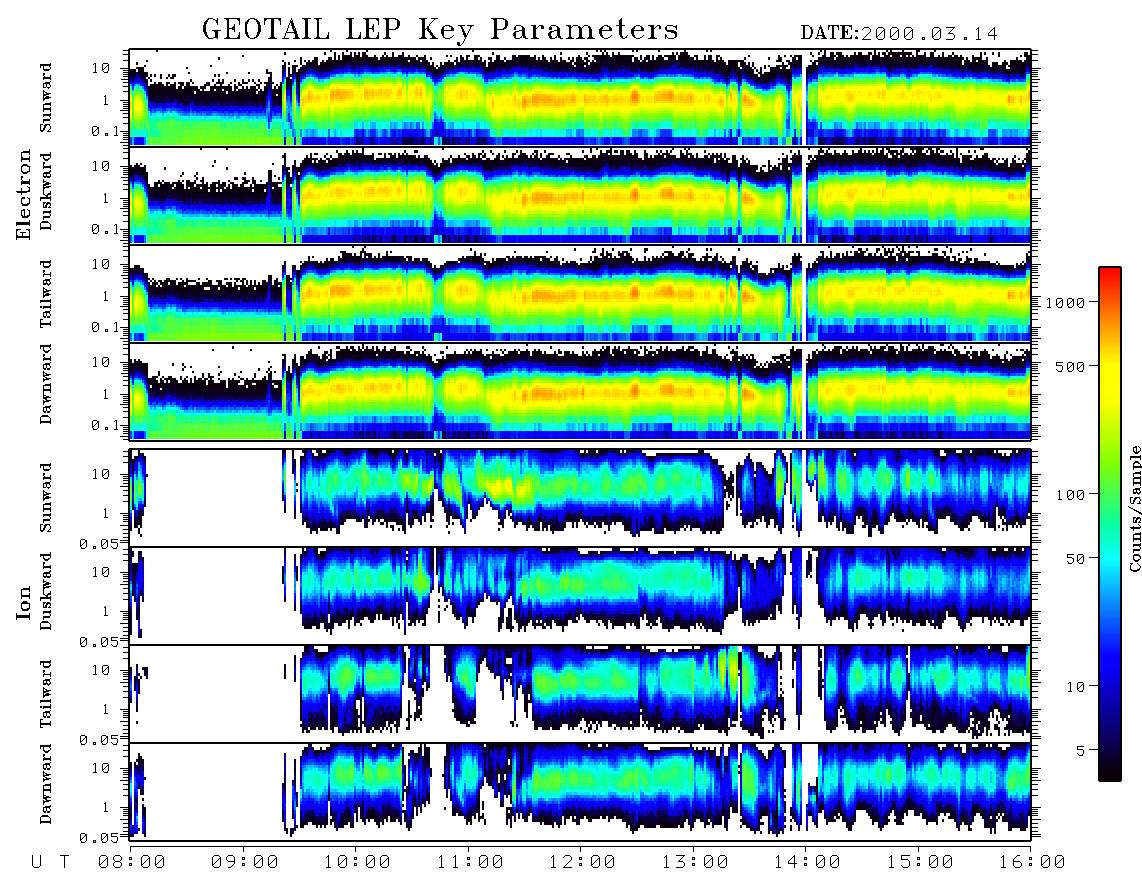1142x880 pixels.
Task: Pick the 14:00 time axis tick label
Action: [808, 863]
